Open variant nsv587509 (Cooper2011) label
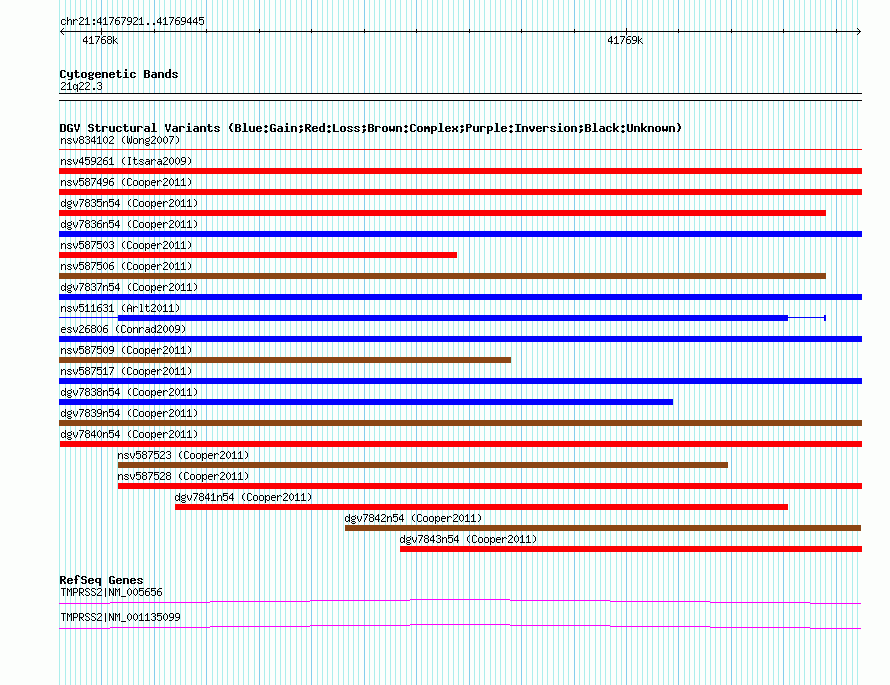This screenshot has width=890, height=685. coord(126,350)
